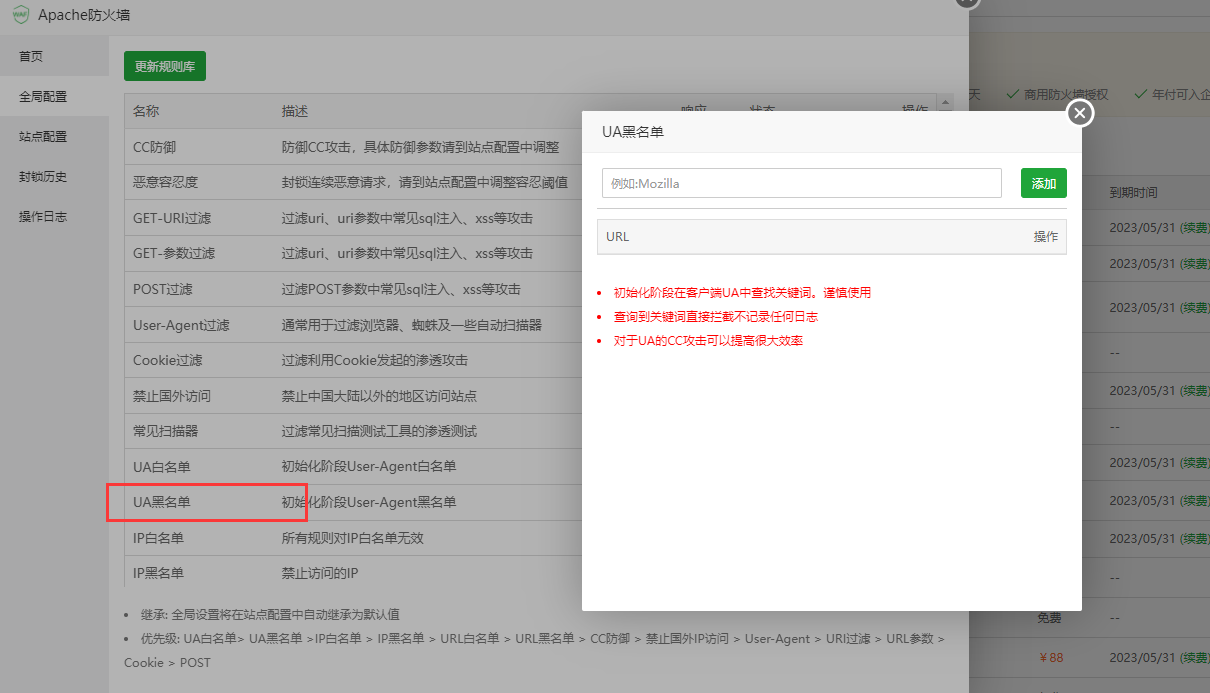
Task: Click description 初始化阶段User-Agent白名单
Action: pyautogui.click(x=369, y=467)
